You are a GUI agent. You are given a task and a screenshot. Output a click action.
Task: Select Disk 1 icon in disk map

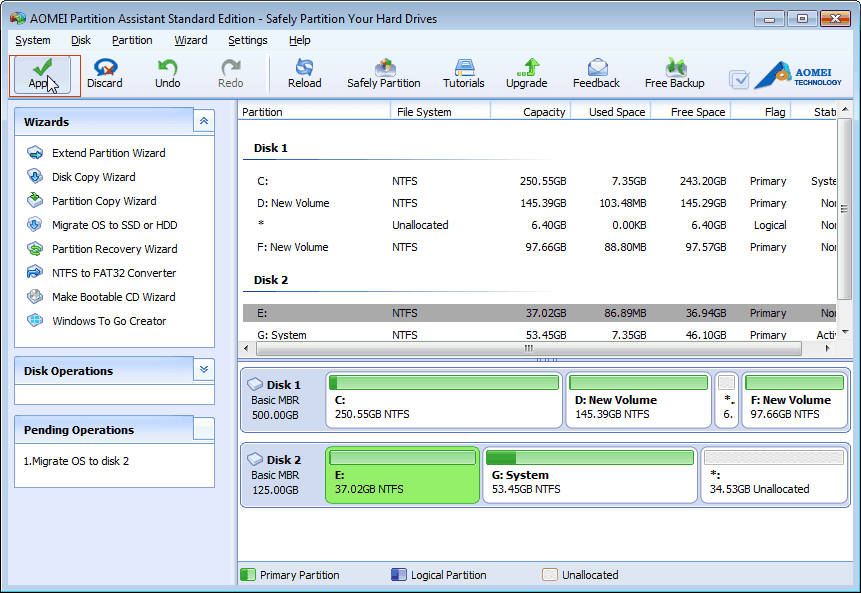(255, 384)
